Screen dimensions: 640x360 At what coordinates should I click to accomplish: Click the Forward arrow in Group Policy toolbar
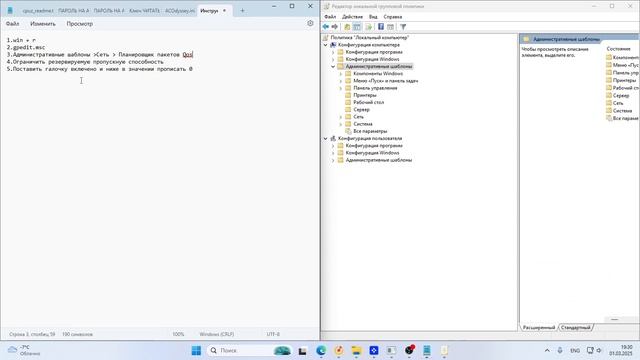[x=335, y=27]
